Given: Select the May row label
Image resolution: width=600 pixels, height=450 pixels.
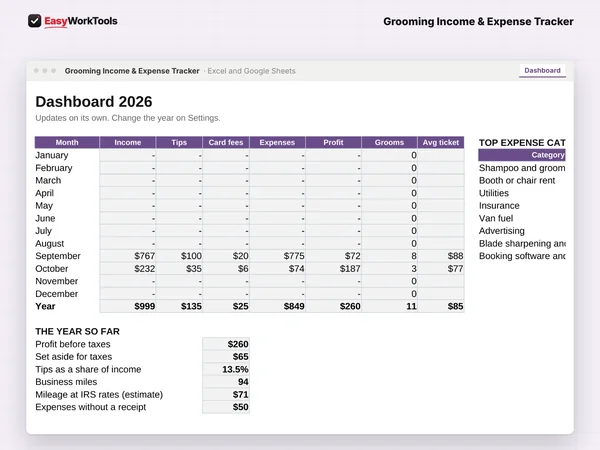Looking at the screenshot, I should 44,206.
